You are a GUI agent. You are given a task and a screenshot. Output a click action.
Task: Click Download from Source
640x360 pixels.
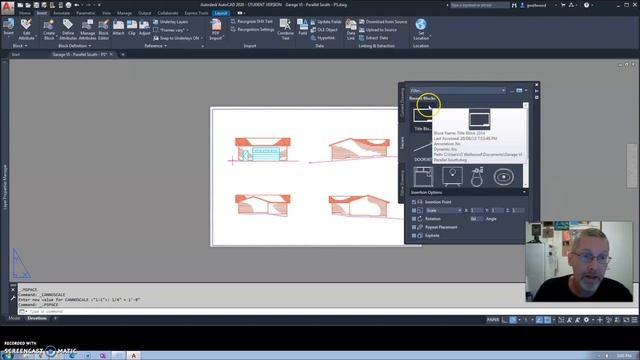[x=383, y=22]
